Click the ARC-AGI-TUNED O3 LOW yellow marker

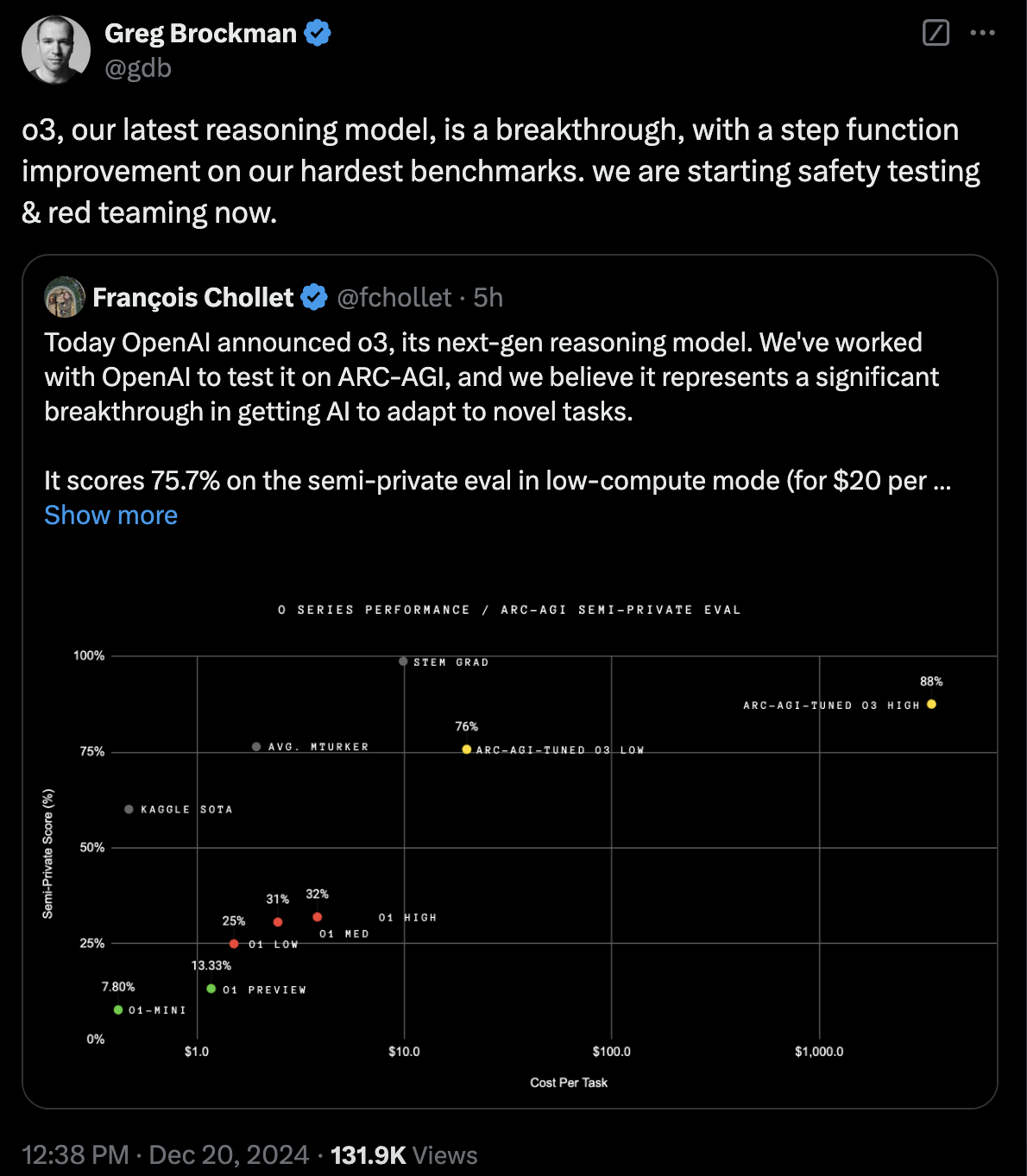click(x=466, y=749)
